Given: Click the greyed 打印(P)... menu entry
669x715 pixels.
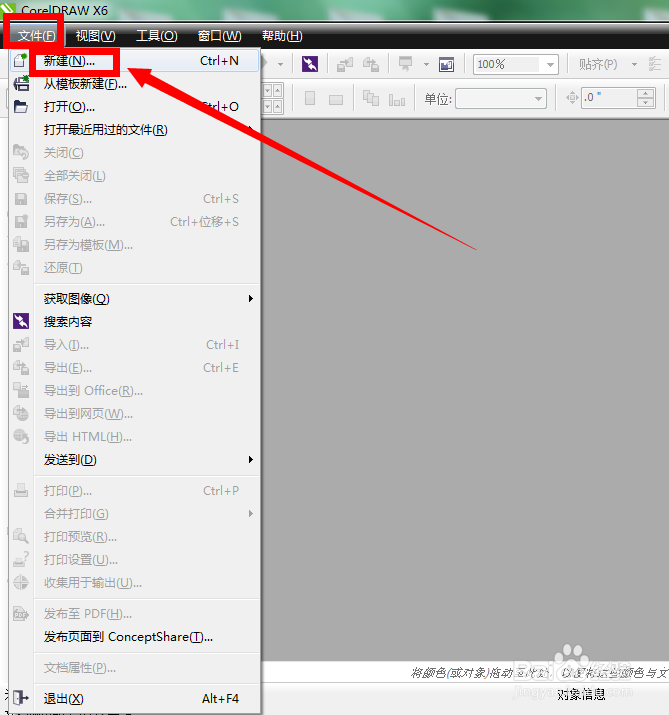Looking at the screenshot, I should [x=135, y=491].
